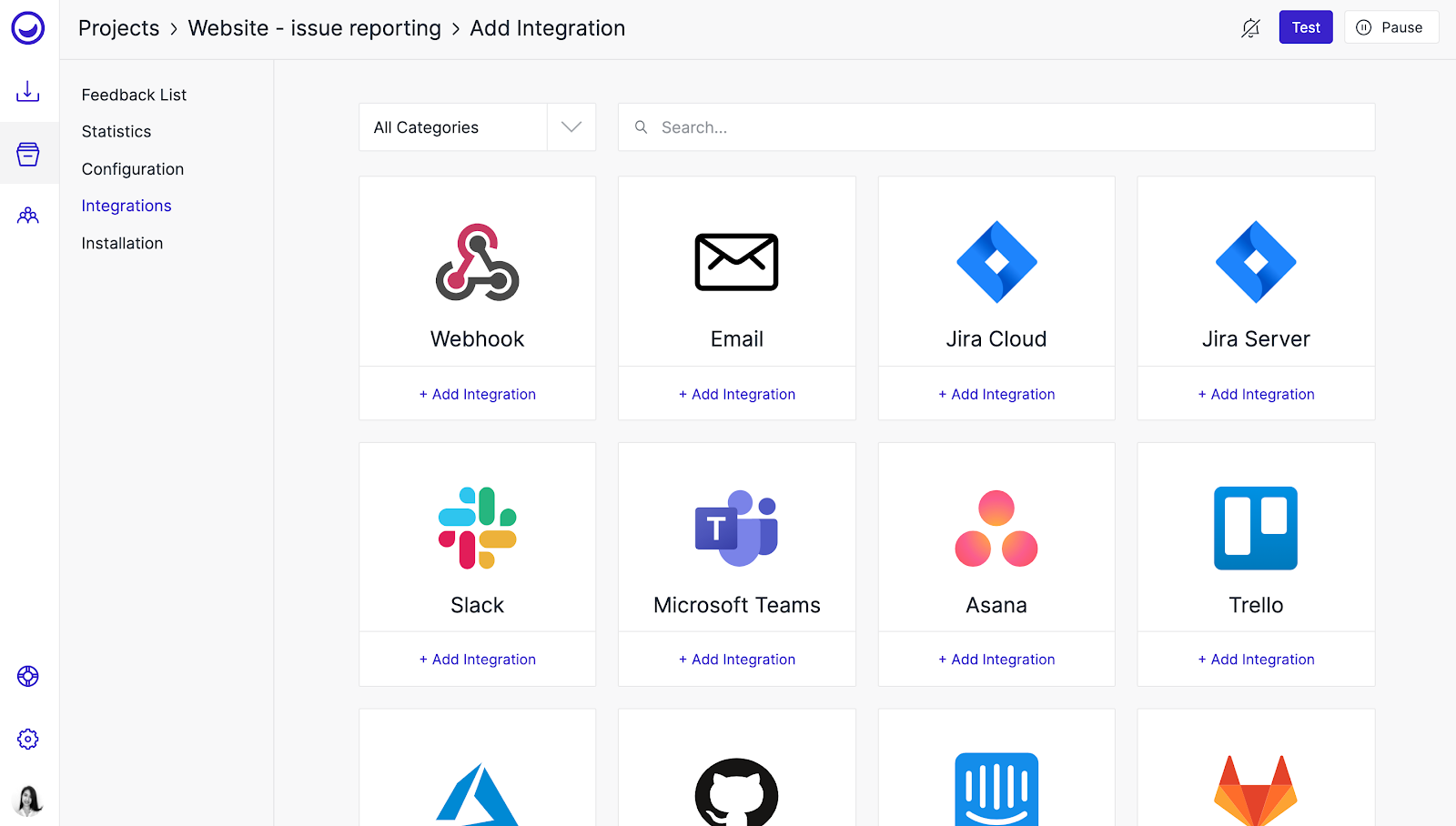Click the user profile avatar
This screenshot has height=826, width=1456.
click(x=28, y=801)
